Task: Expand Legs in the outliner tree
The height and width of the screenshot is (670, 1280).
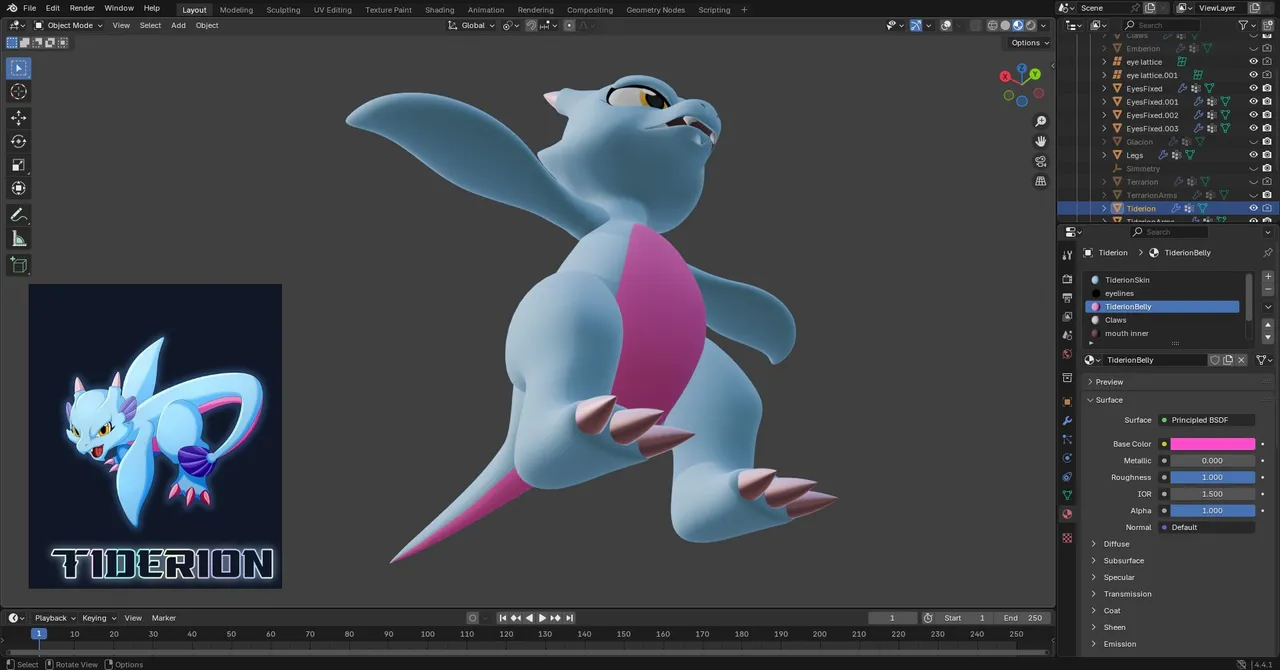Action: [x=1105, y=155]
